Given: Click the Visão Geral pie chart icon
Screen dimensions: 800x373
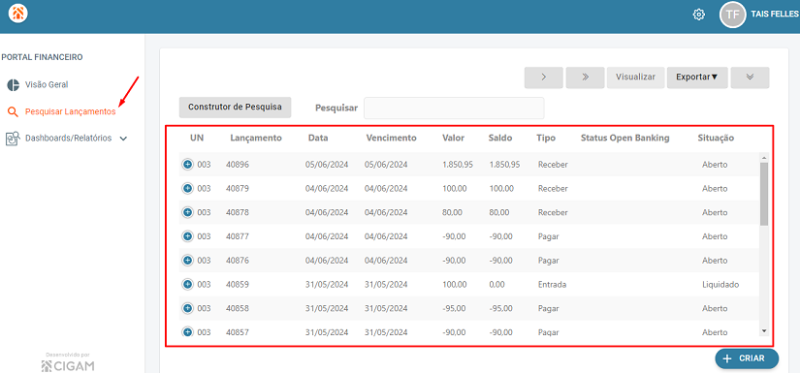Looking at the screenshot, I should (13, 85).
